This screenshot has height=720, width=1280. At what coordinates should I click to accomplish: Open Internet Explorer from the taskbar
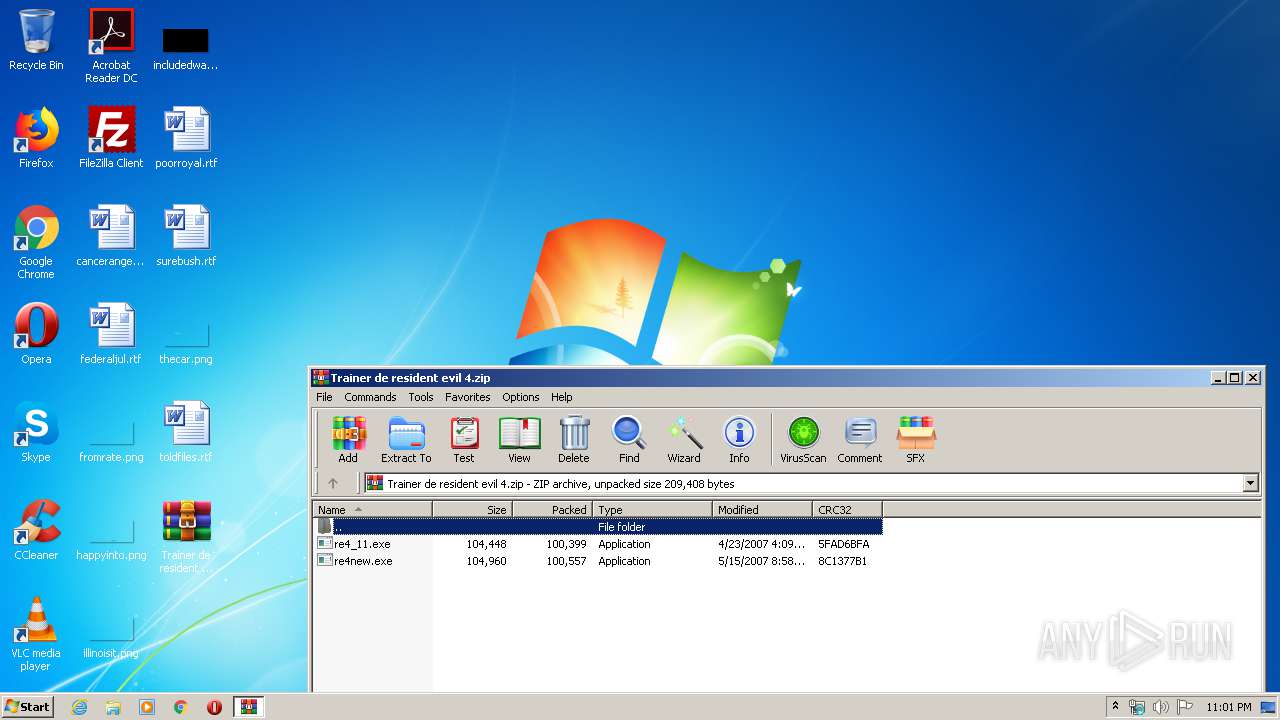coord(79,707)
